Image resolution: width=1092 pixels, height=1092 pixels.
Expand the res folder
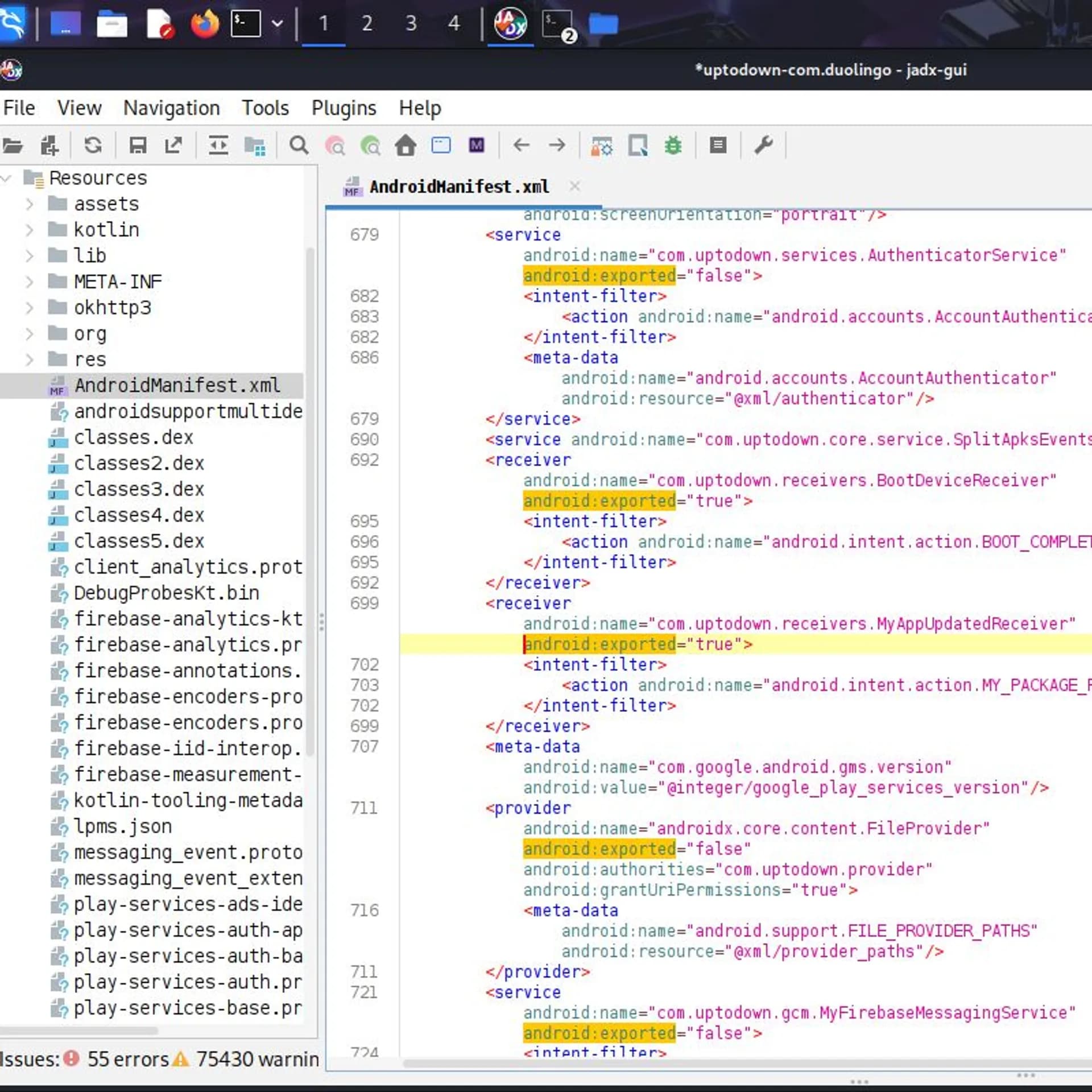tap(30, 359)
